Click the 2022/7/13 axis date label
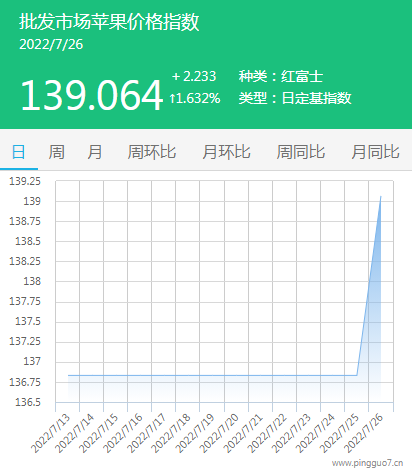This screenshot has width=412, height=472. [51, 433]
